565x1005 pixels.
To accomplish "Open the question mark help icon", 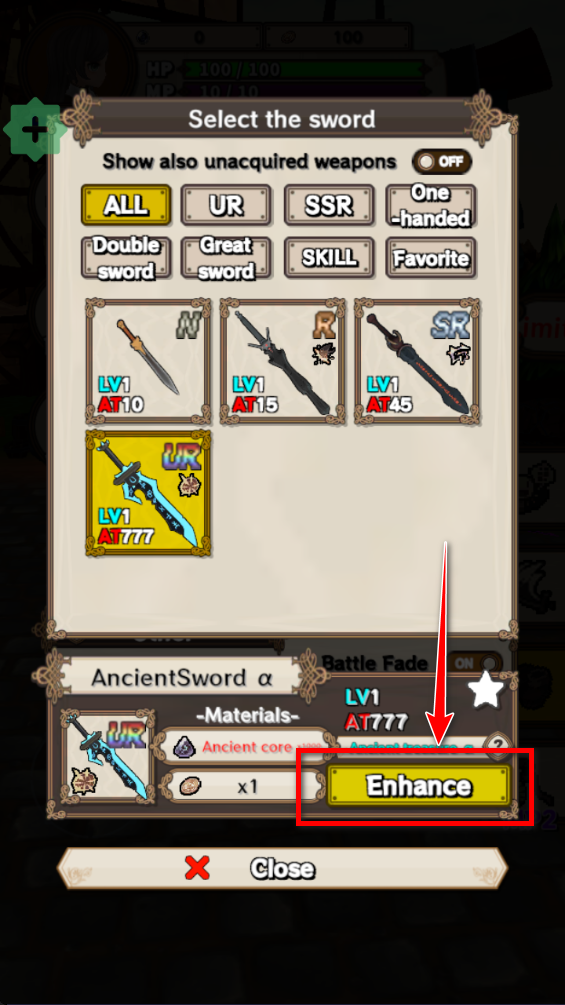I will (x=495, y=746).
